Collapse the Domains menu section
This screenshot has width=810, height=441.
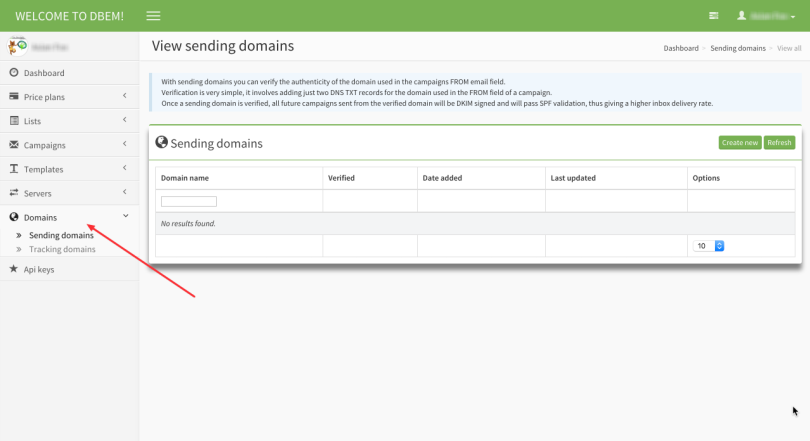[x=125, y=217]
